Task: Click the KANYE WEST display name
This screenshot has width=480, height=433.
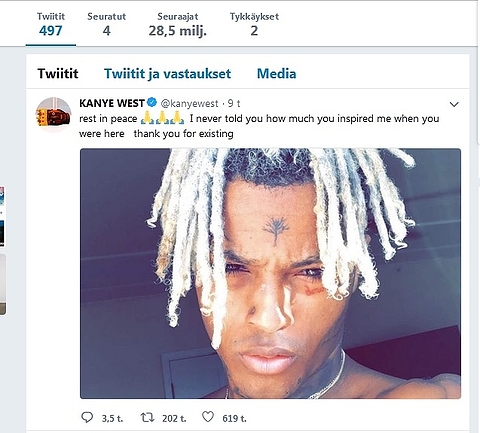Action: (112, 103)
